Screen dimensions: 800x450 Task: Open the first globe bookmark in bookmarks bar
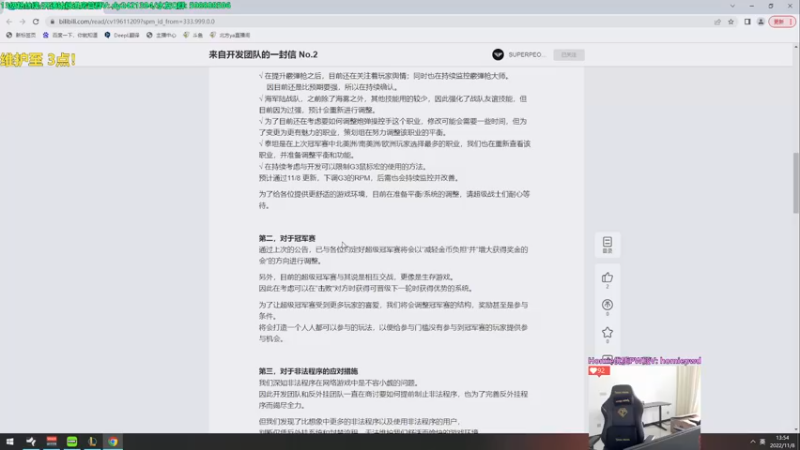click(x=20, y=35)
